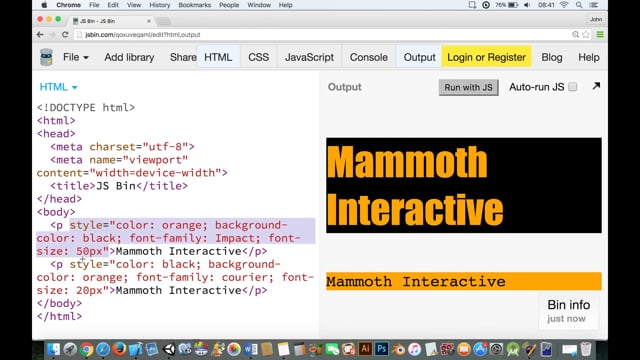
Task: Open Firefox from the dock
Action: 119,349
